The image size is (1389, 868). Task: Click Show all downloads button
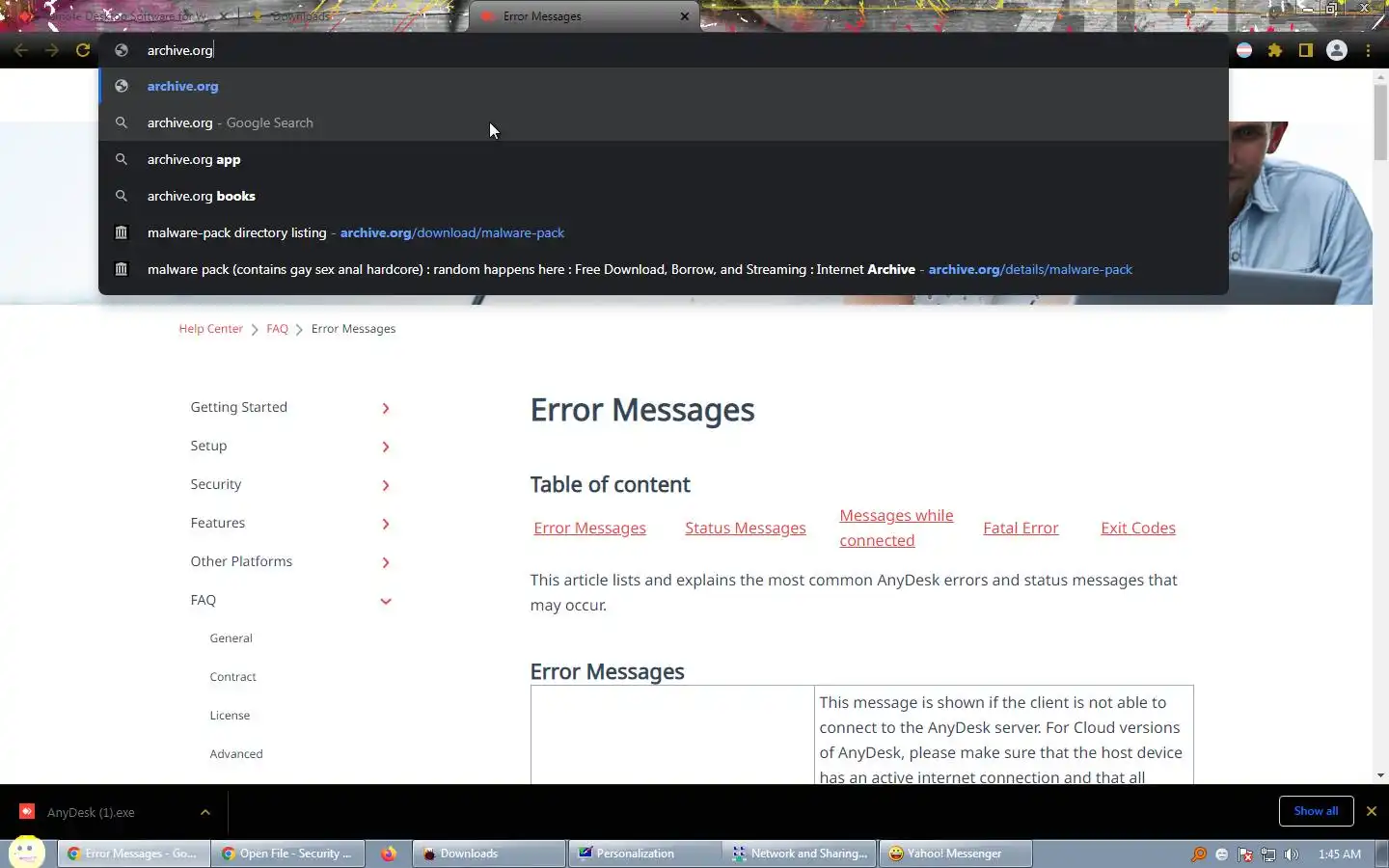click(1316, 811)
